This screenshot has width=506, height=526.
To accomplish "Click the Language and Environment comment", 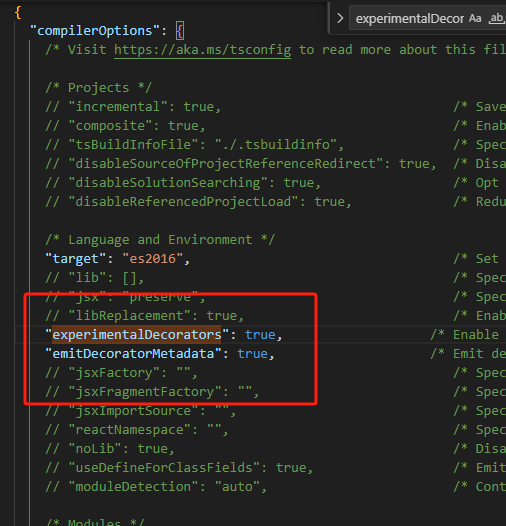I will pos(160,240).
